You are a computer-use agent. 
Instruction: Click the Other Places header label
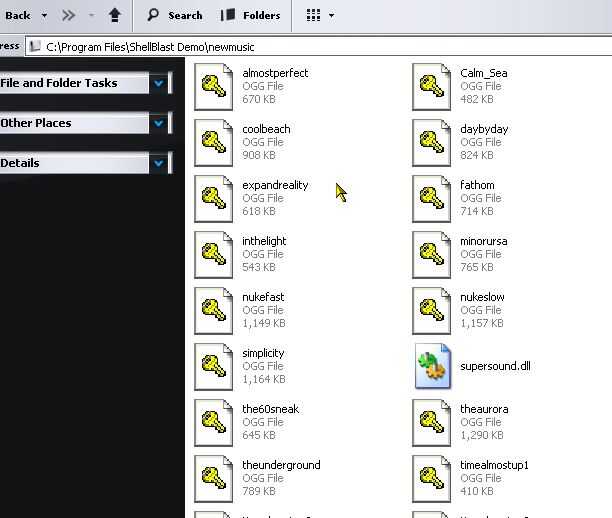click(36, 123)
